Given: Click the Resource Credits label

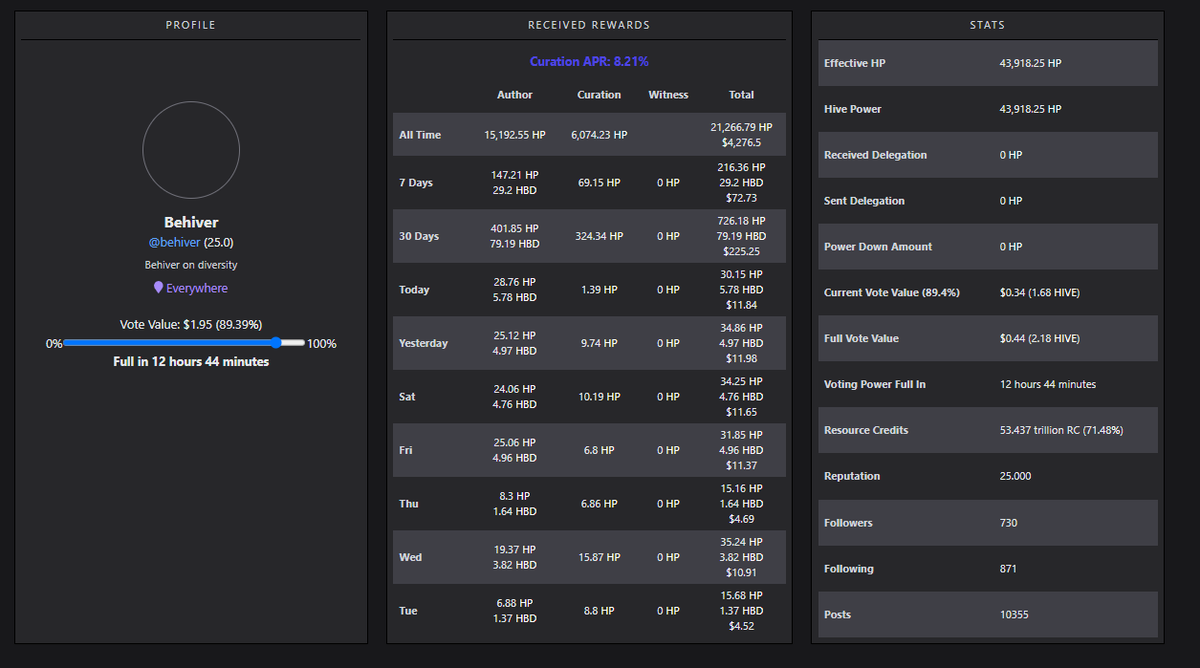Looking at the screenshot, I should pos(866,431).
